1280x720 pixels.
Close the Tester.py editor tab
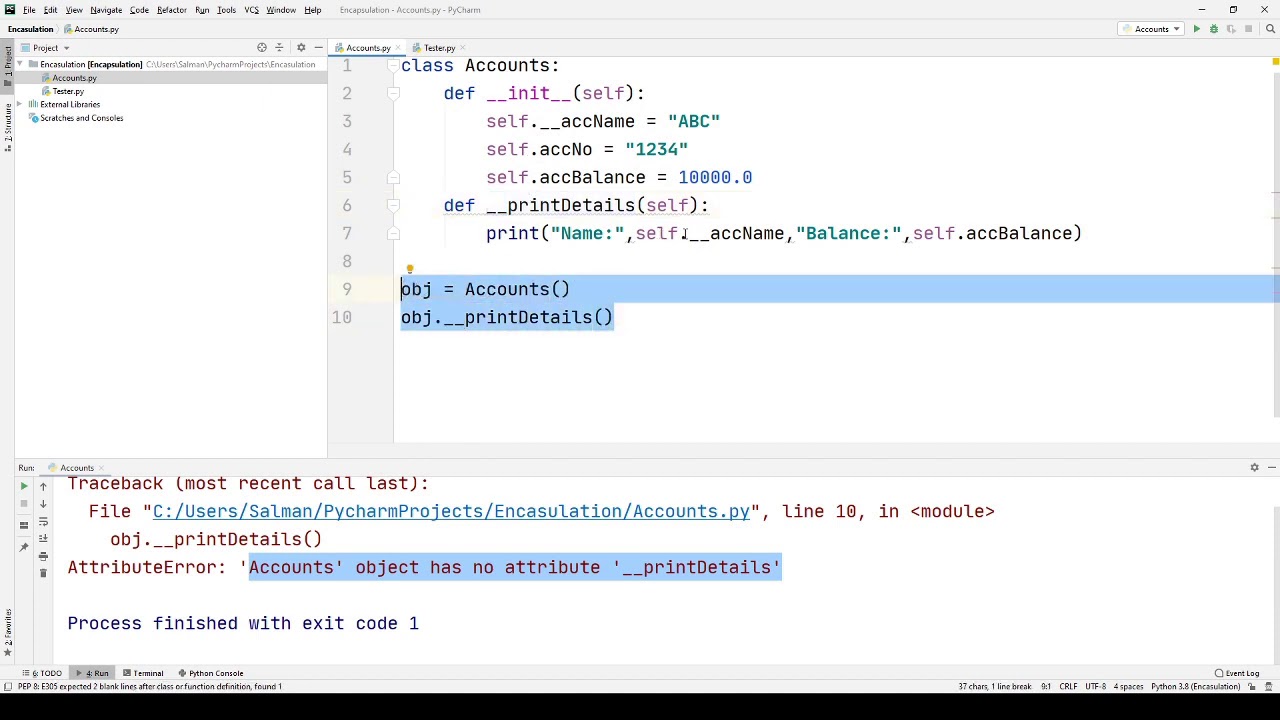click(x=462, y=48)
